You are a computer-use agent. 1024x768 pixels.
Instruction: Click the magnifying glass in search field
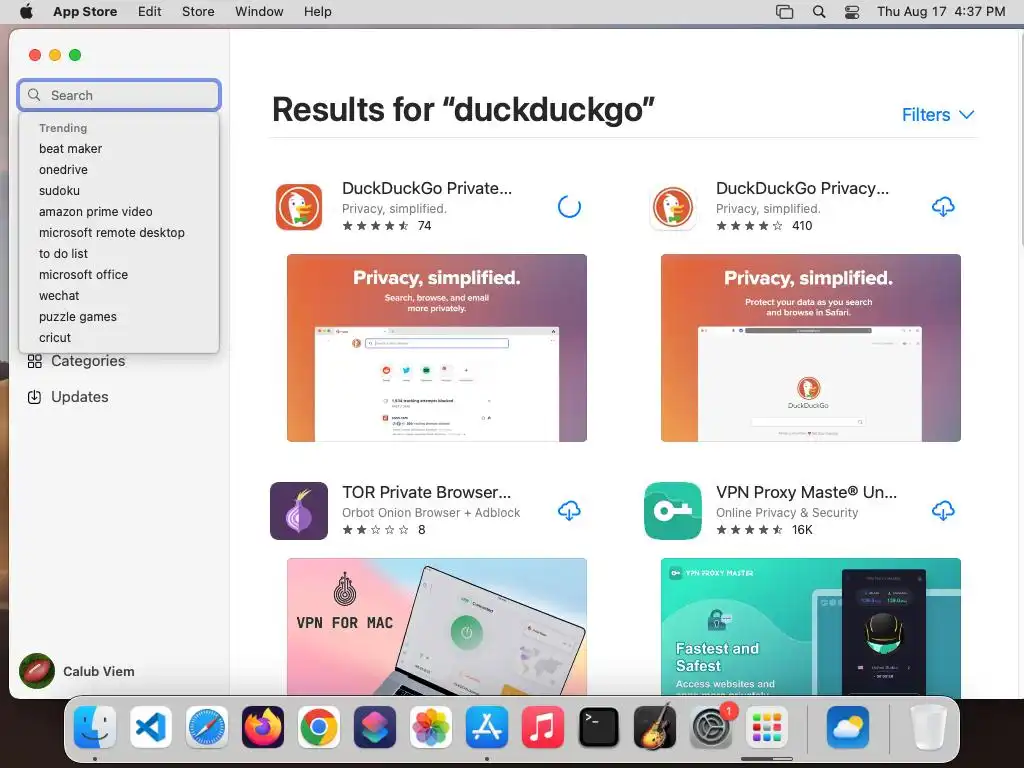point(34,95)
